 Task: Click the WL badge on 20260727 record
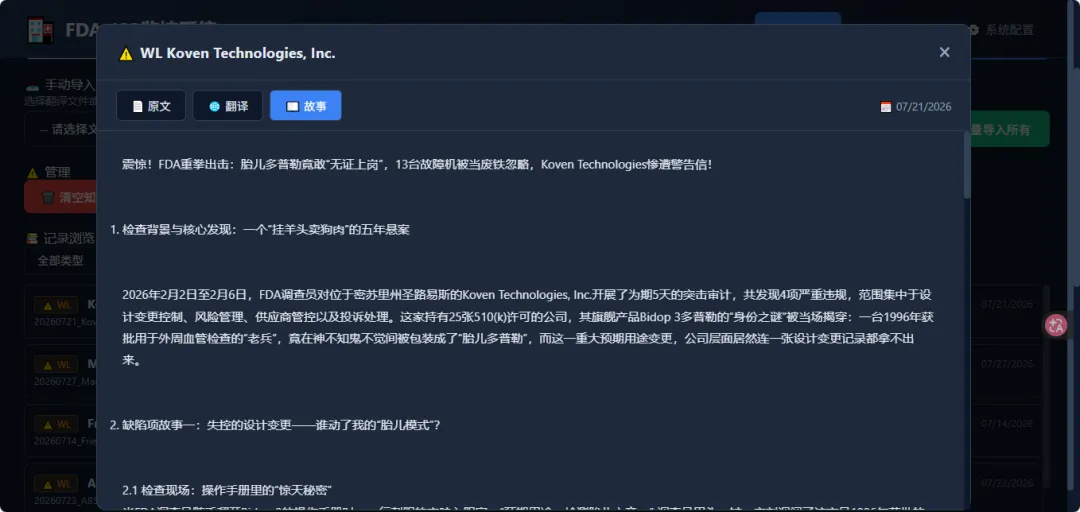click(x=56, y=364)
